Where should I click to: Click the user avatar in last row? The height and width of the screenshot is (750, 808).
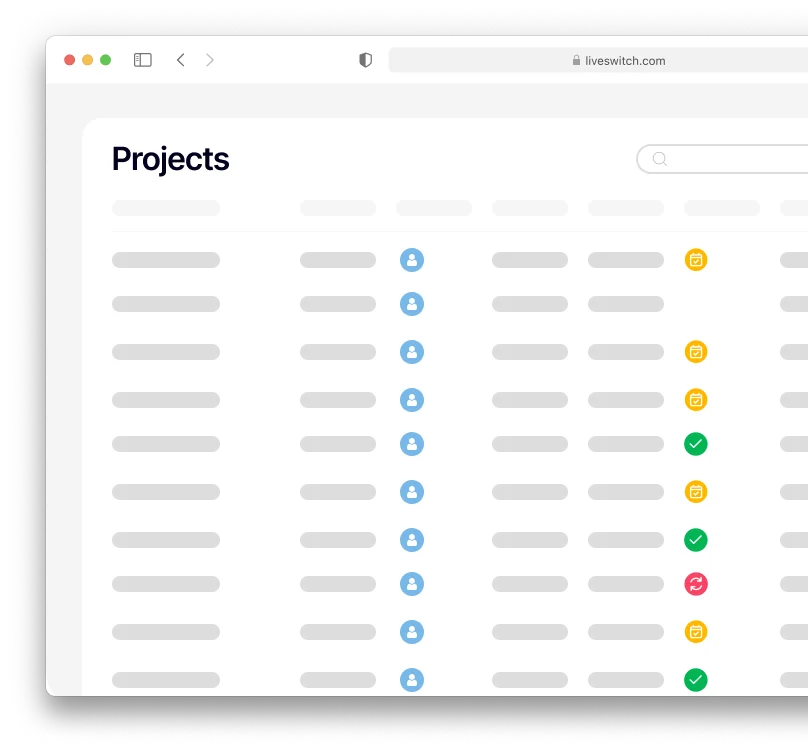412,680
